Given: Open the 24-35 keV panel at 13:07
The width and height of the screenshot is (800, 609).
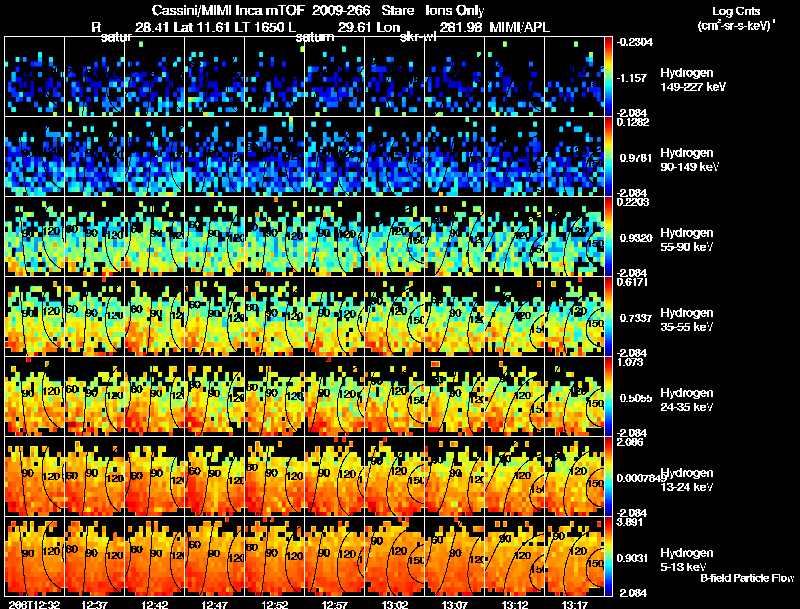Looking at the screenshot, I should [455, 397].
